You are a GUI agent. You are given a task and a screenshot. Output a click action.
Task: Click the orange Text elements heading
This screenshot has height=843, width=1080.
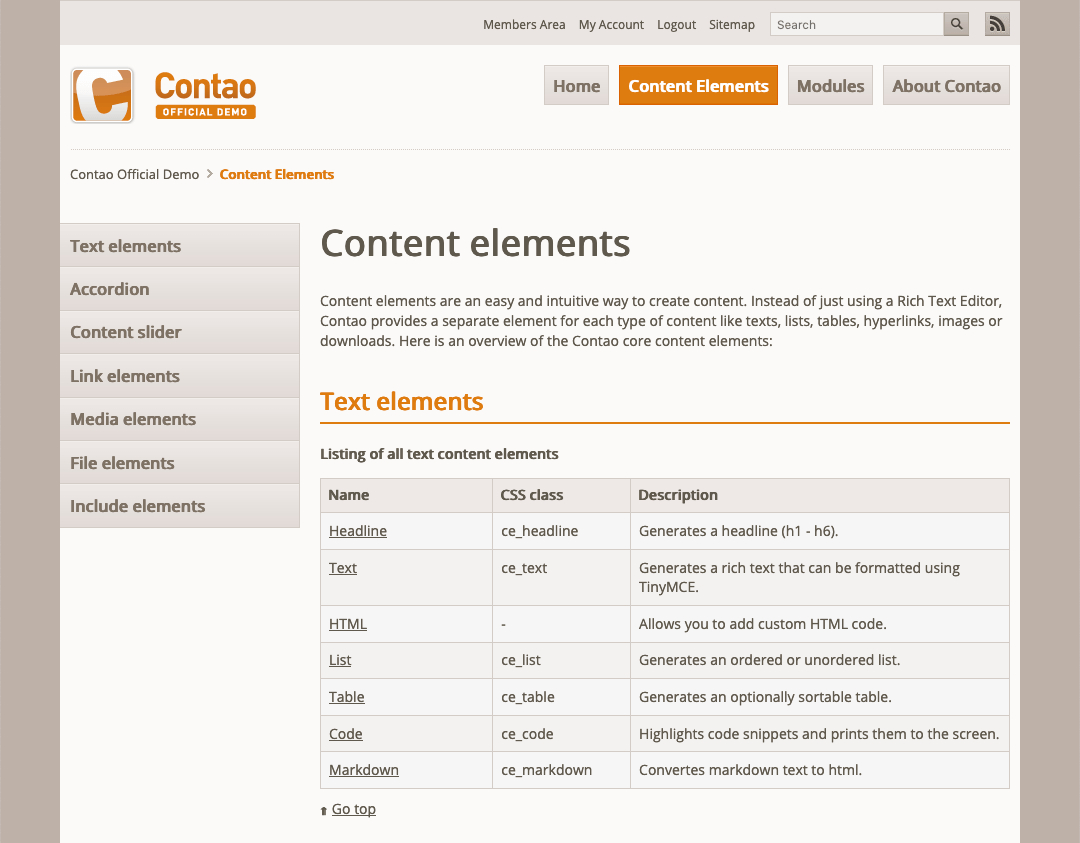402,402
